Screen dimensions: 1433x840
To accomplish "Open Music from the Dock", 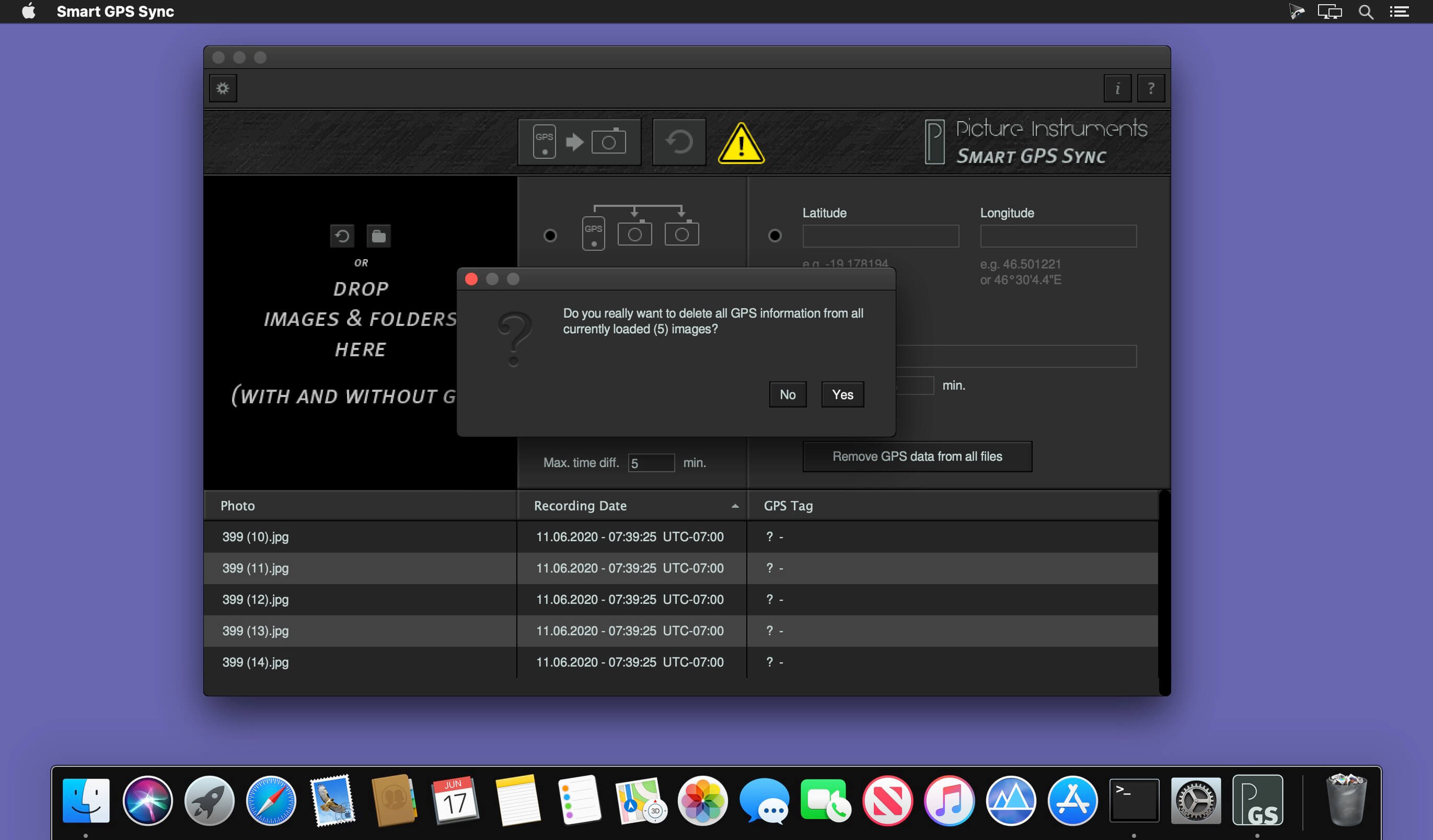I will pos(949,800).
